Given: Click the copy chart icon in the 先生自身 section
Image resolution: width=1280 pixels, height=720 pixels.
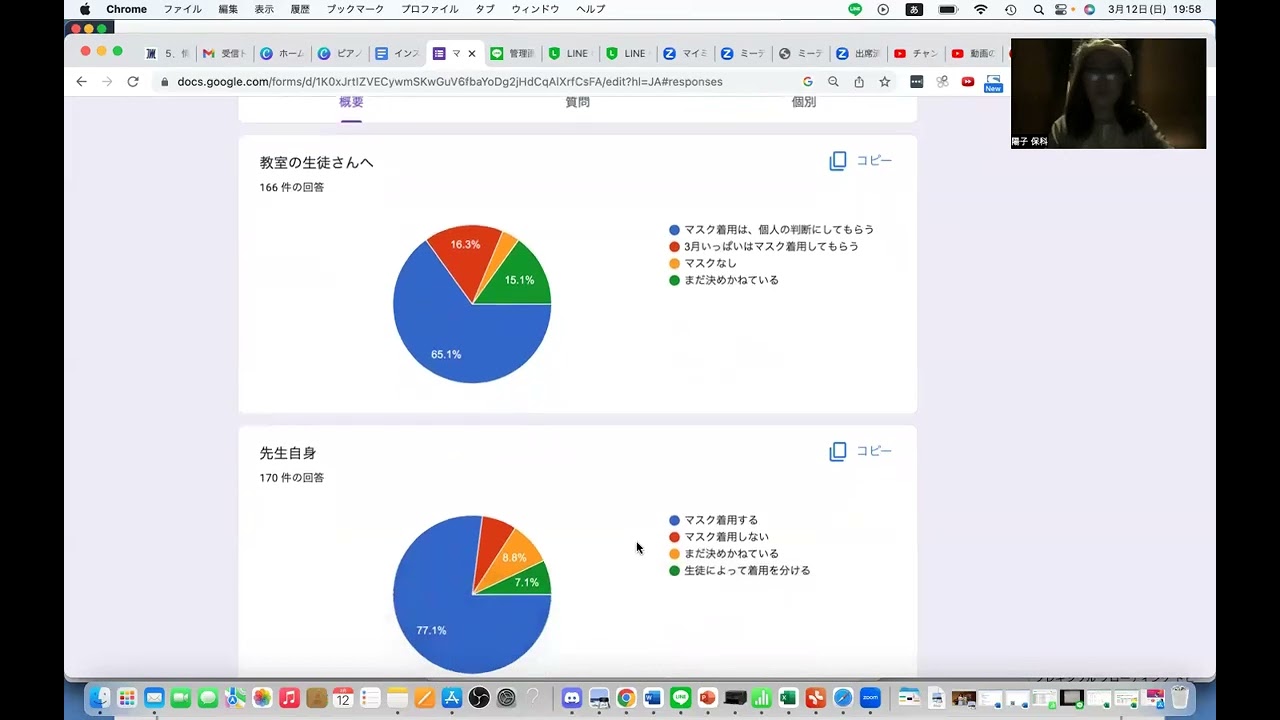Looking at the screenshot, I should [838, 451].
